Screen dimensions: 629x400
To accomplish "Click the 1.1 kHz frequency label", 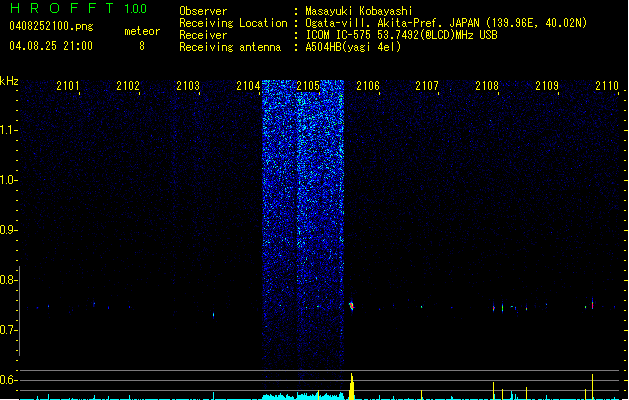I will pyautogui.click(x=8, y=130).
